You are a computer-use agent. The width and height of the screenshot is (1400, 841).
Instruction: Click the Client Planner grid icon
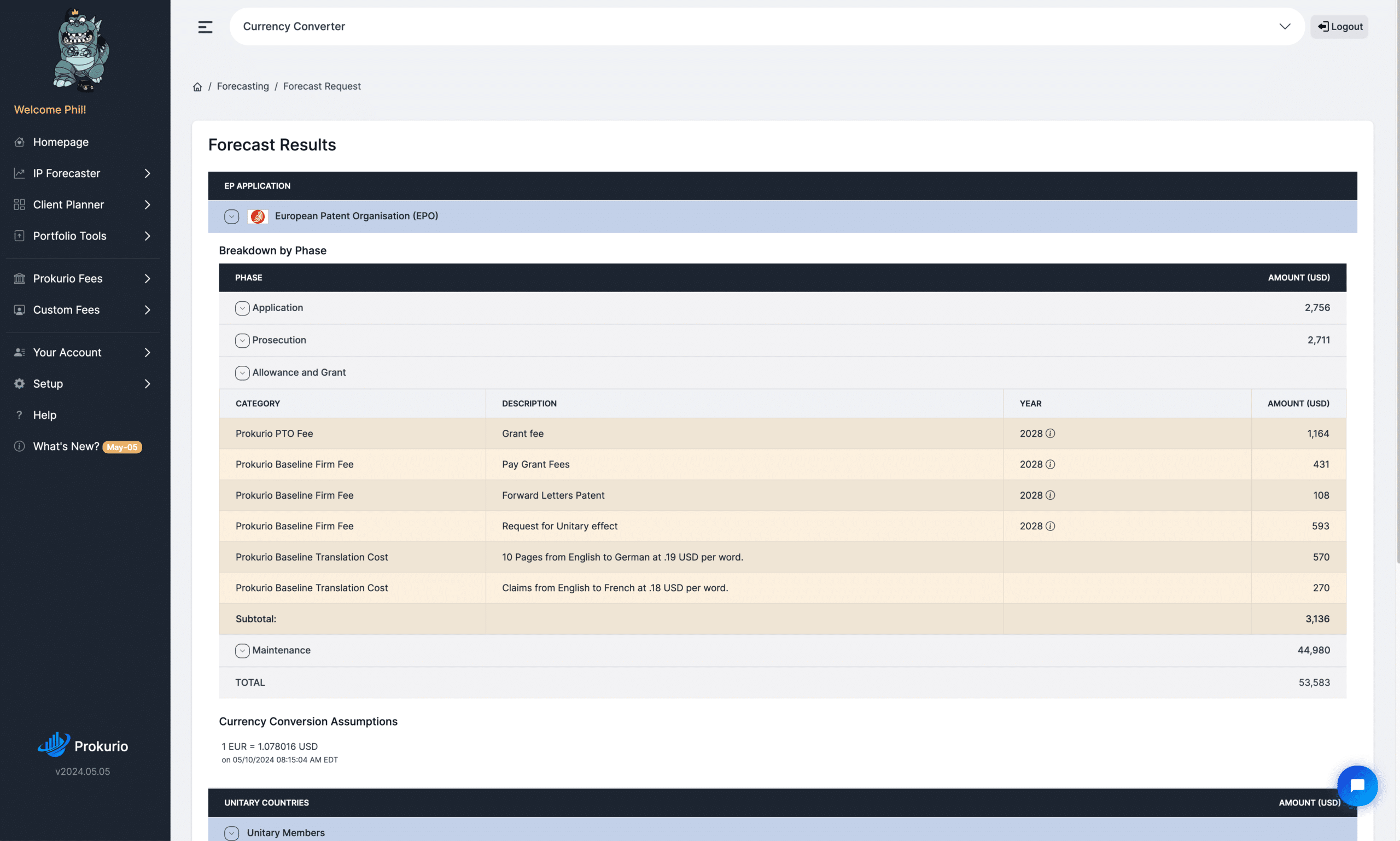click(x=19, y=205)
